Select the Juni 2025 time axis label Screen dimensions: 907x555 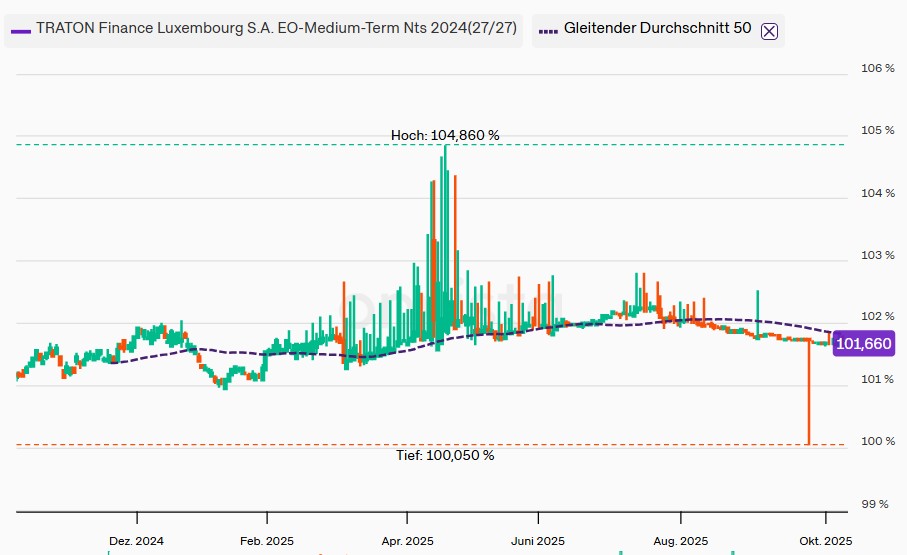538,541
